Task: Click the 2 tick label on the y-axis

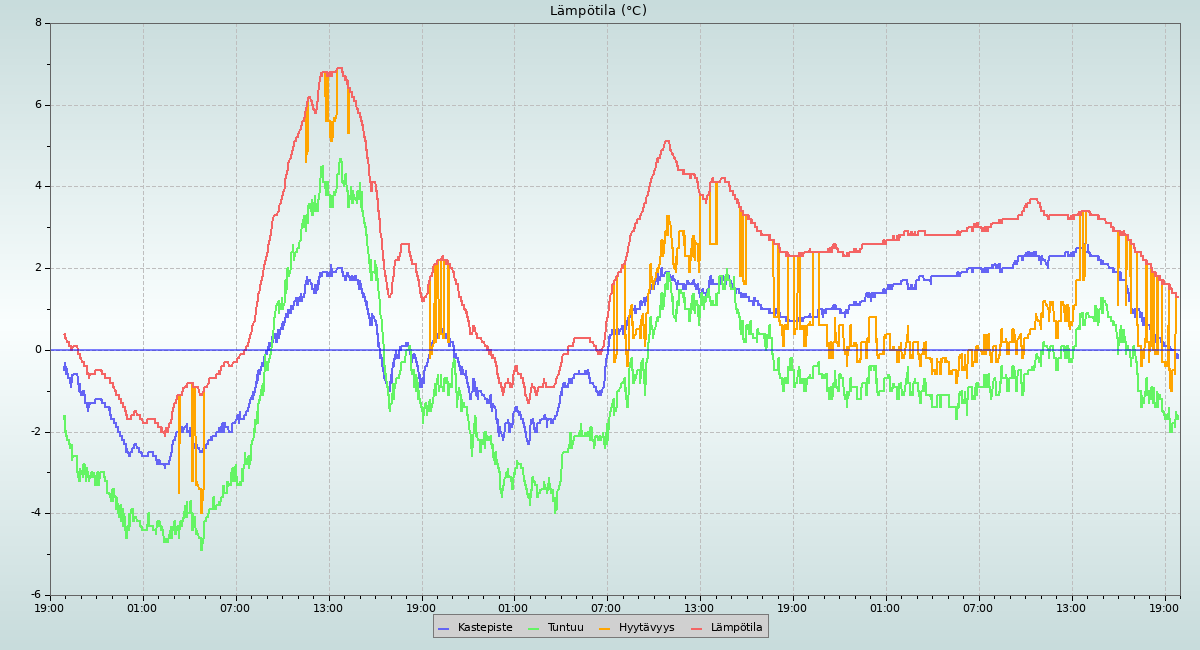Action: (x=38, y=268)
